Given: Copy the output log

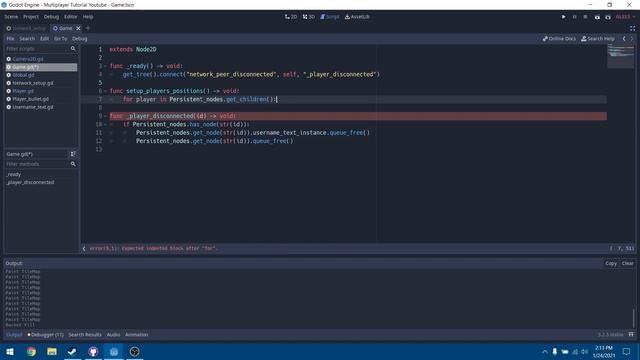Looking at the screenshot, I should [x=611, y=263].
